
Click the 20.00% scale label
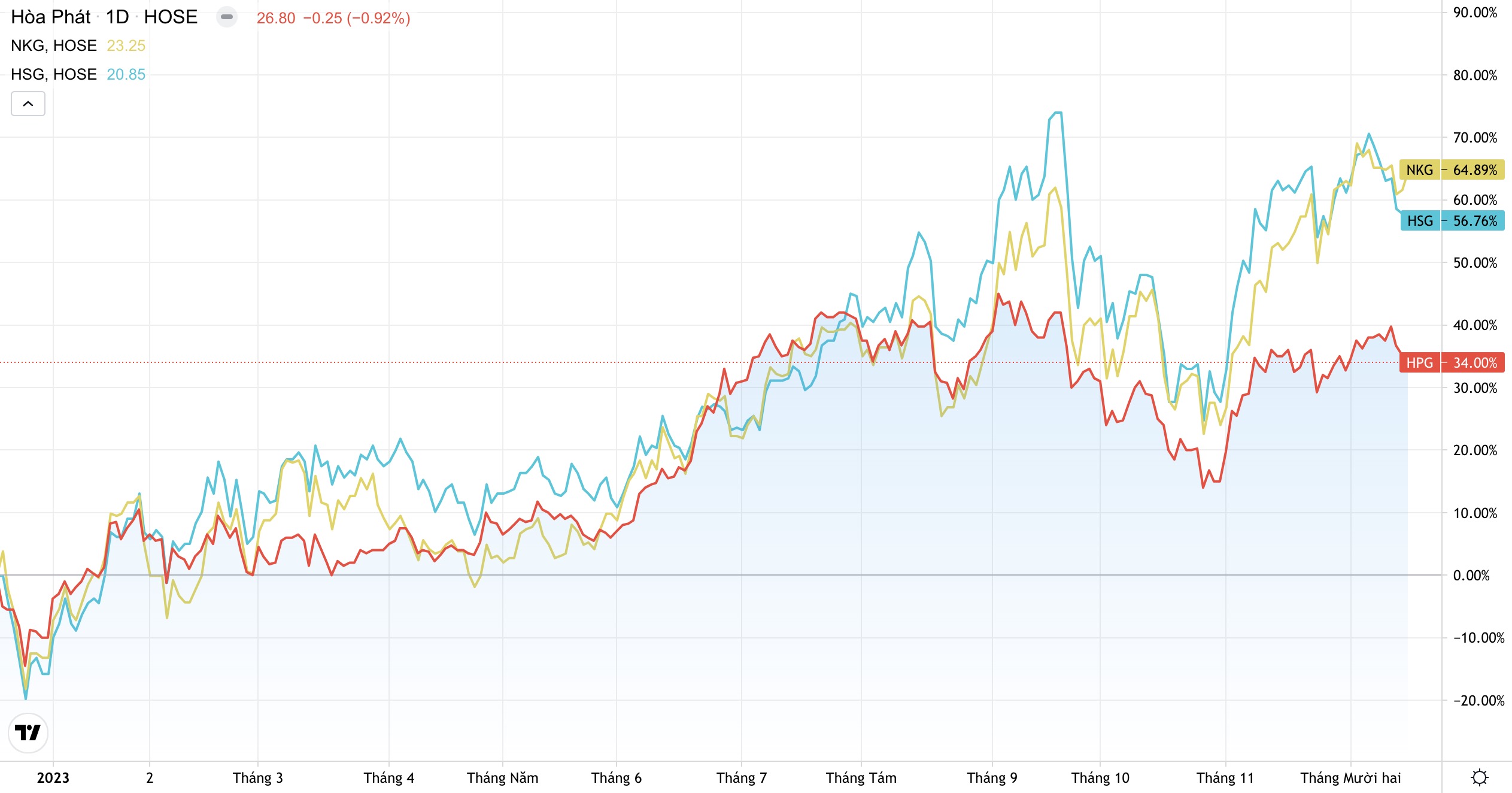point(1475,450)
